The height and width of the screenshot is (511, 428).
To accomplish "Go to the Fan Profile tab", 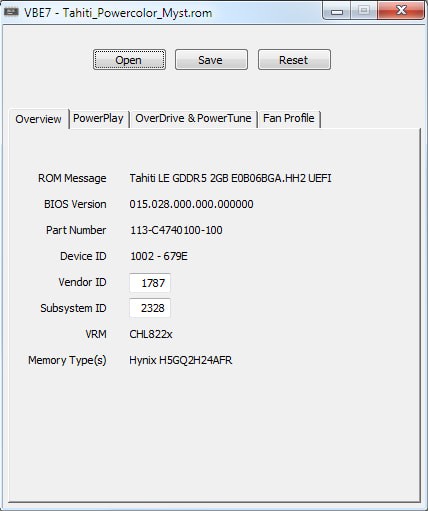I will [289, 118].
